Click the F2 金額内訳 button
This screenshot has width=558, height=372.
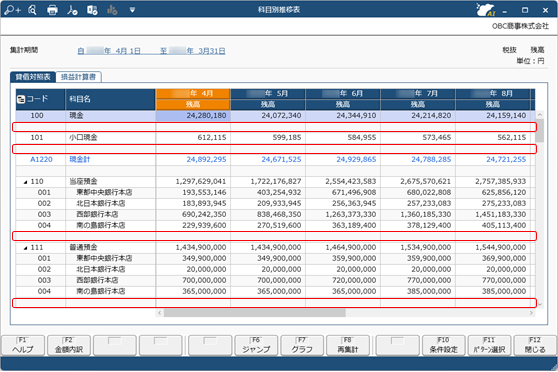pyautogui.click(x=69, y=345)
